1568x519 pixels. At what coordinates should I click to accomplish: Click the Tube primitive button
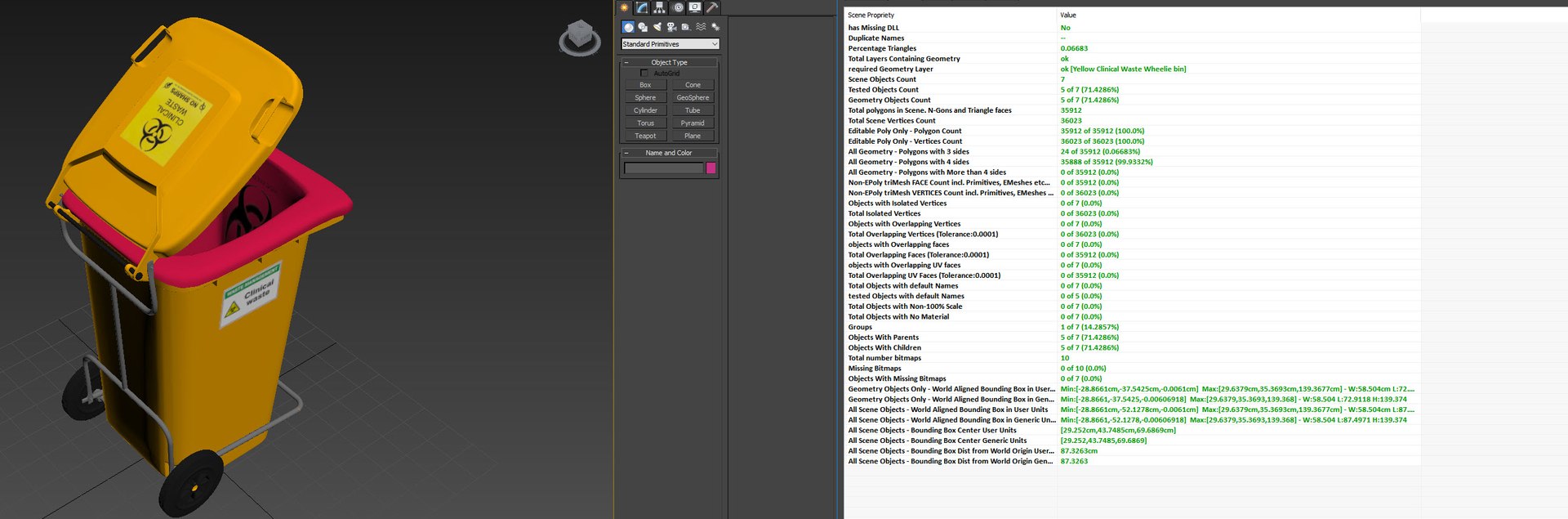click(693, 110)
